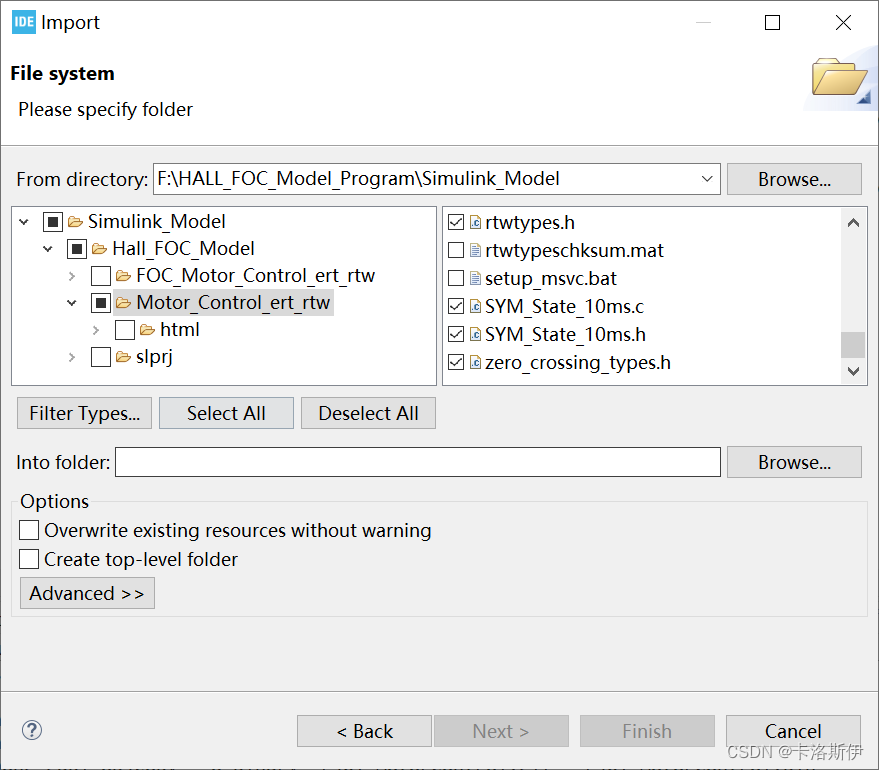Screen dimensions: 879x770
Task: Open the From directory dropdown list
Action: (x=708, y=180)
